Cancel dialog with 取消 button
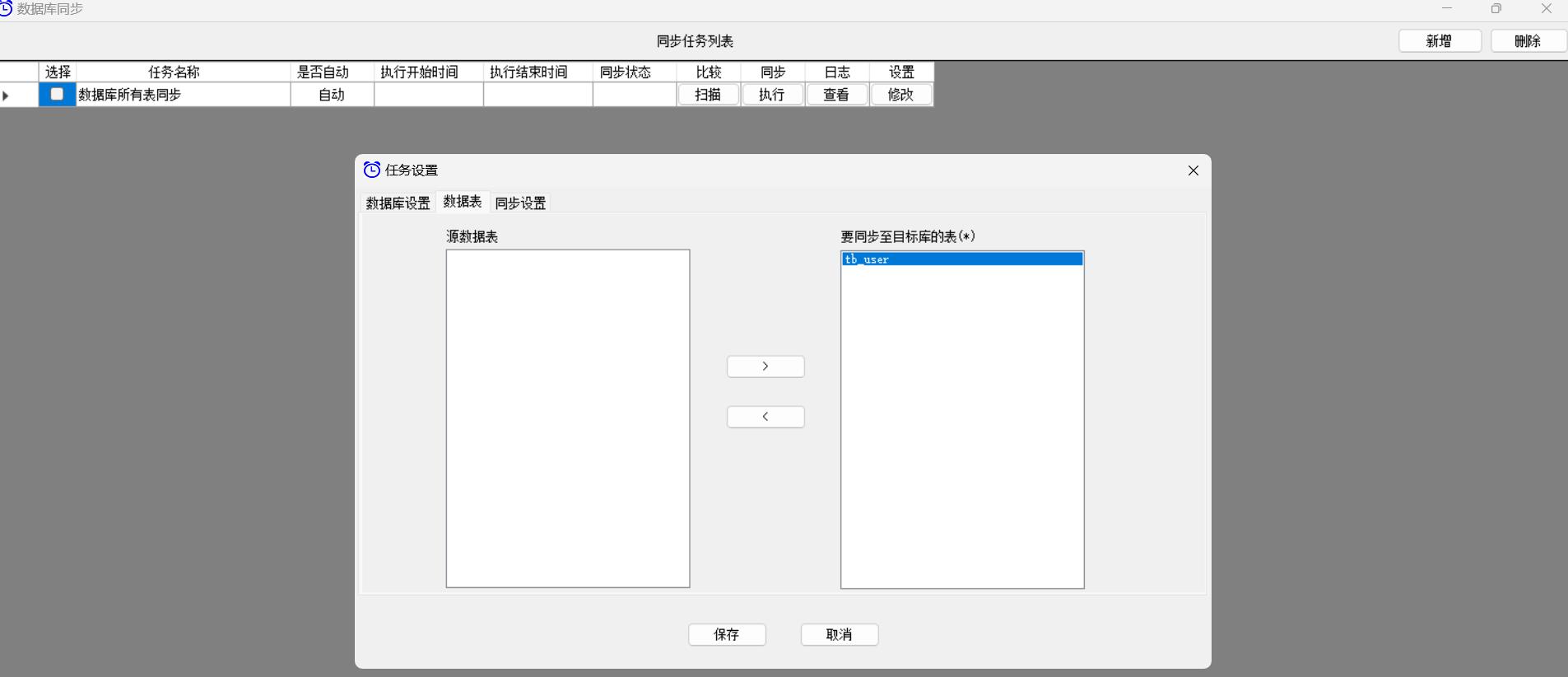 [x=840, y=635]
